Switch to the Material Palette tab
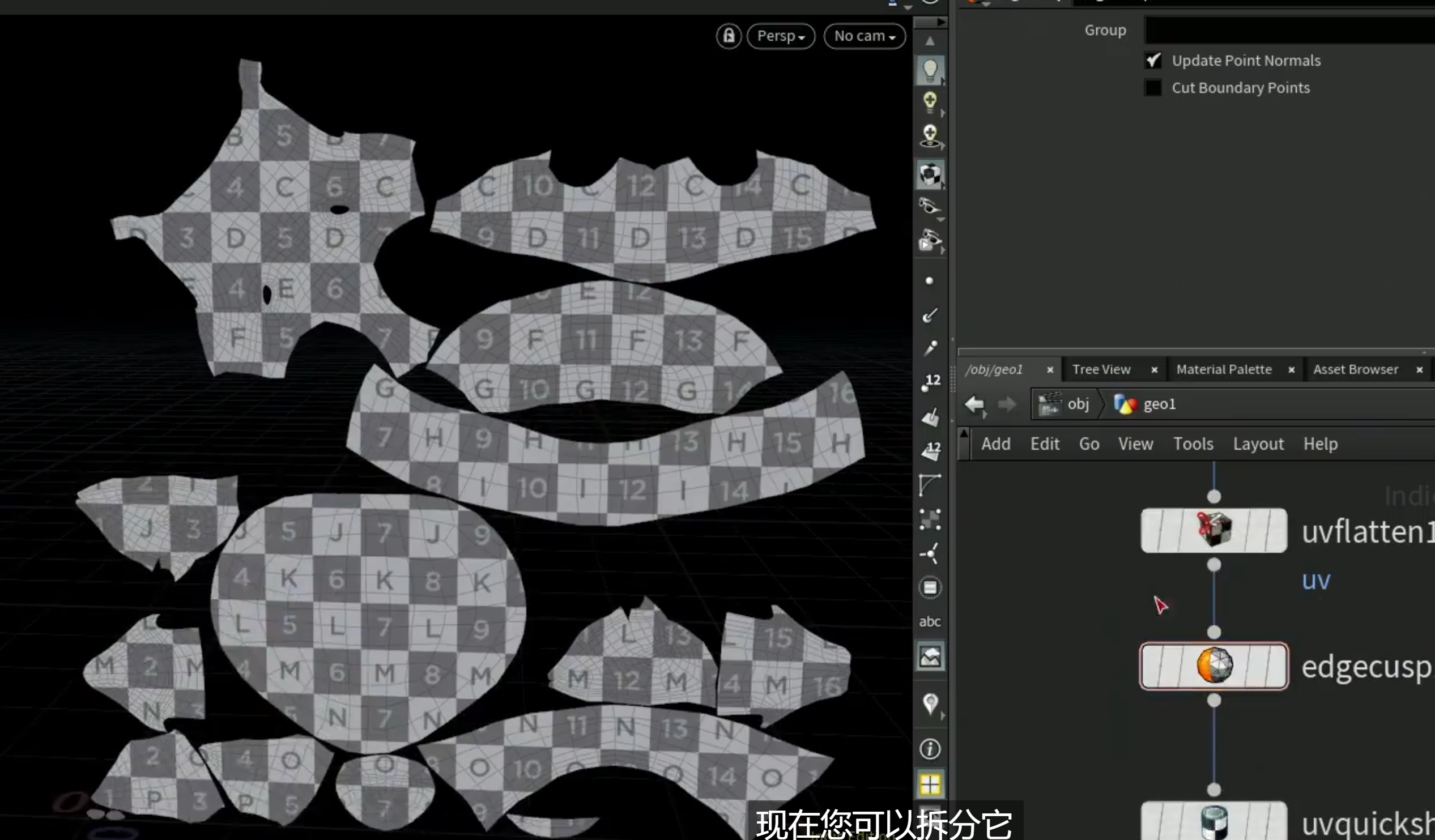 click(x=1224, y=370)
